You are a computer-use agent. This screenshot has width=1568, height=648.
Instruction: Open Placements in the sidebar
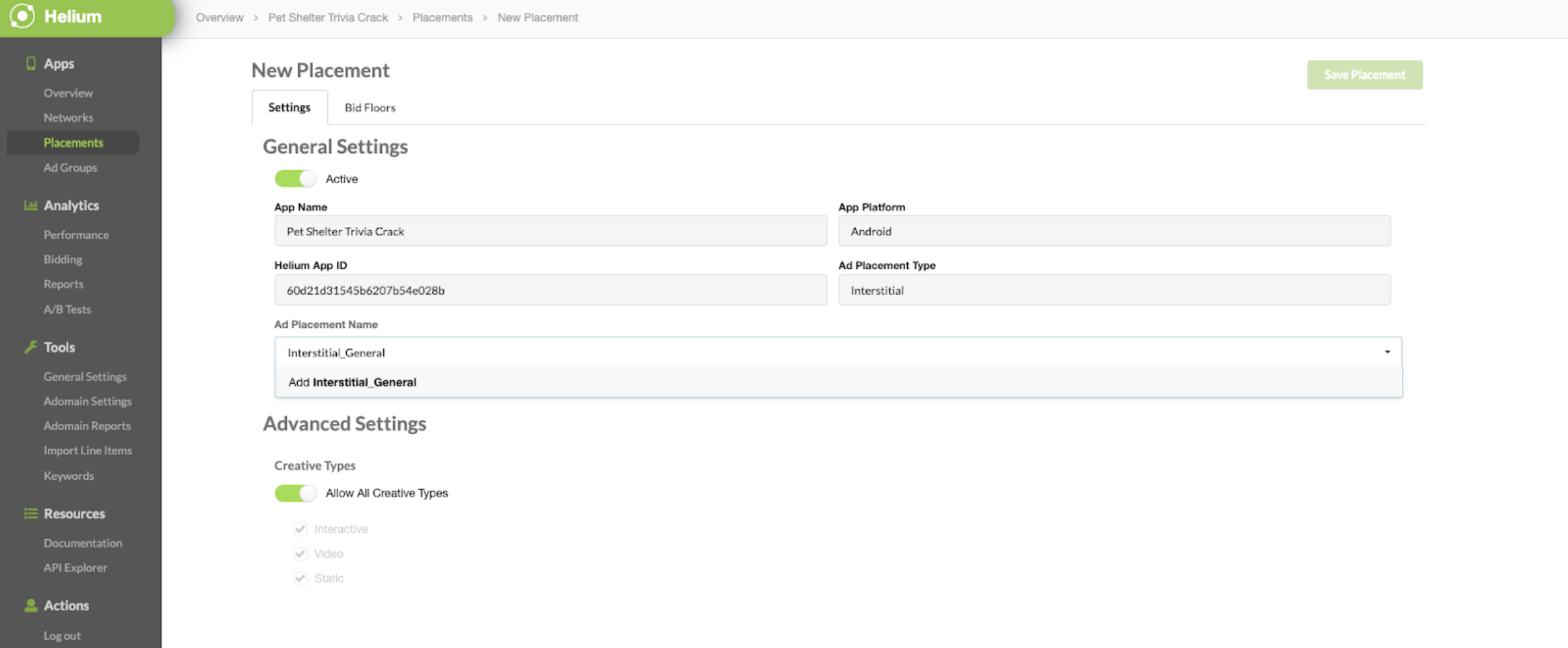click(x=73, y=143)
